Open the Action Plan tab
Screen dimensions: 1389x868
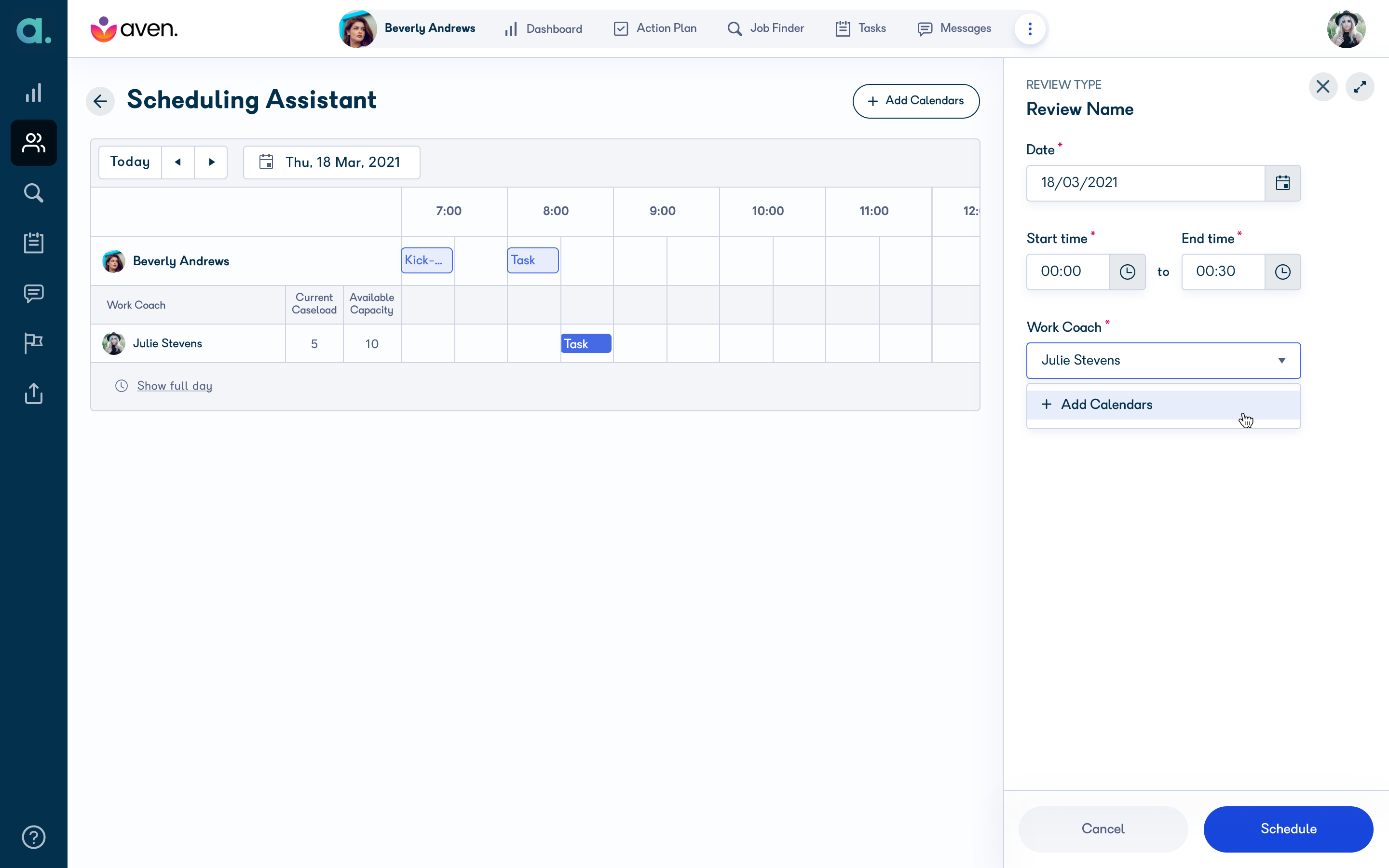click(x=655, y=29)
